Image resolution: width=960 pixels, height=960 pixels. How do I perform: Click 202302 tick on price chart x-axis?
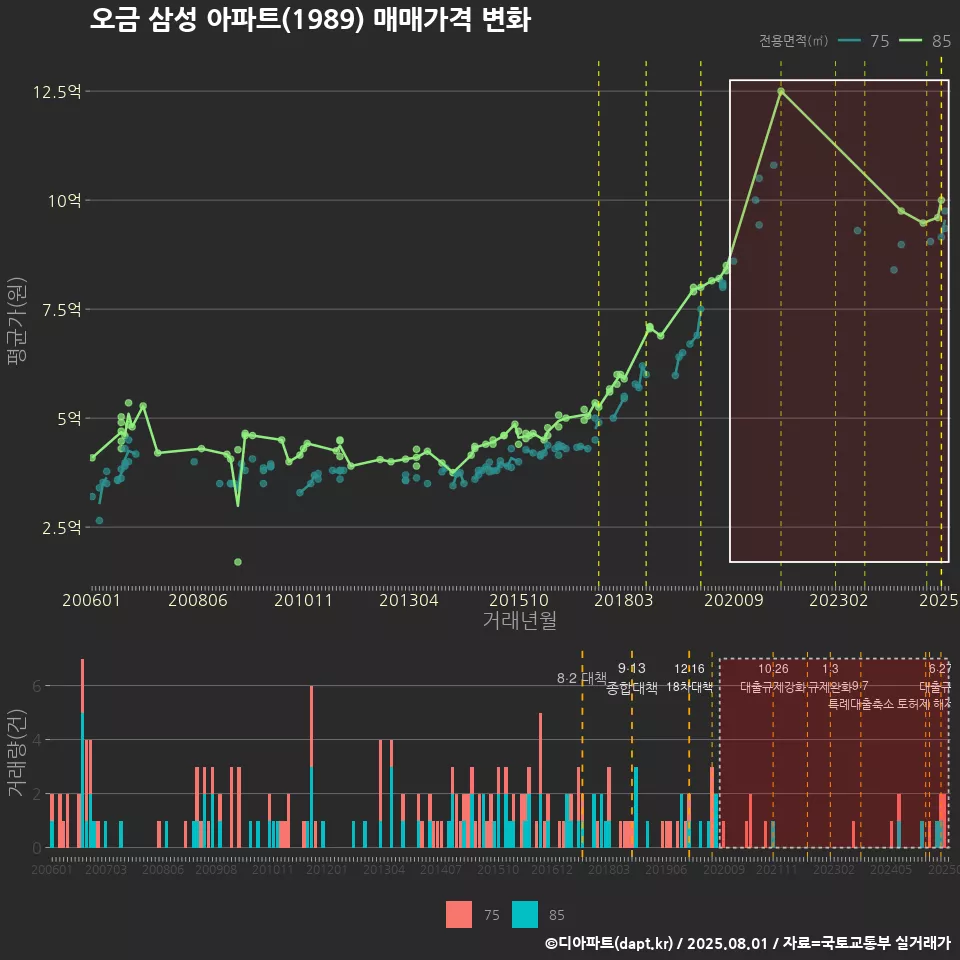pyautogui.click(x=839, y=600)
